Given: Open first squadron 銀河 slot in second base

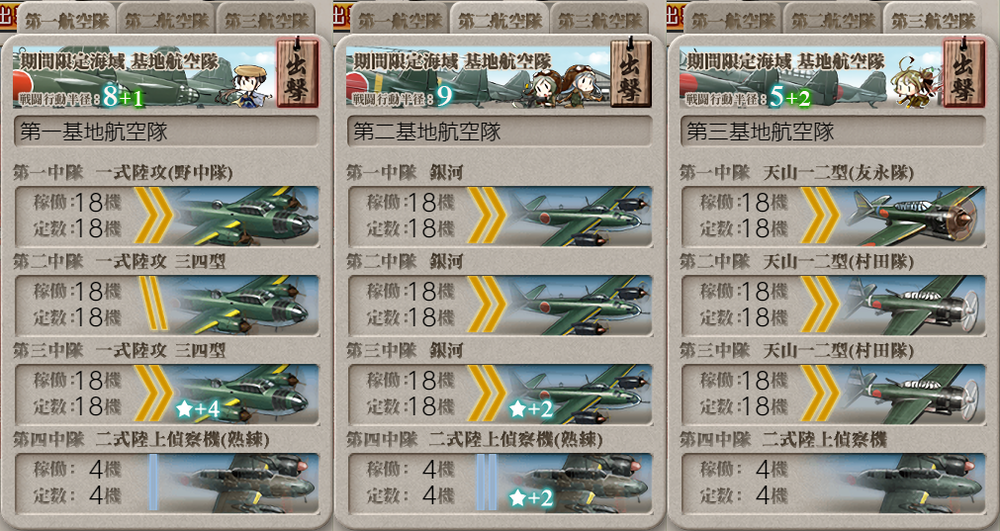Looking at the screenshot, I should point(500,216).
